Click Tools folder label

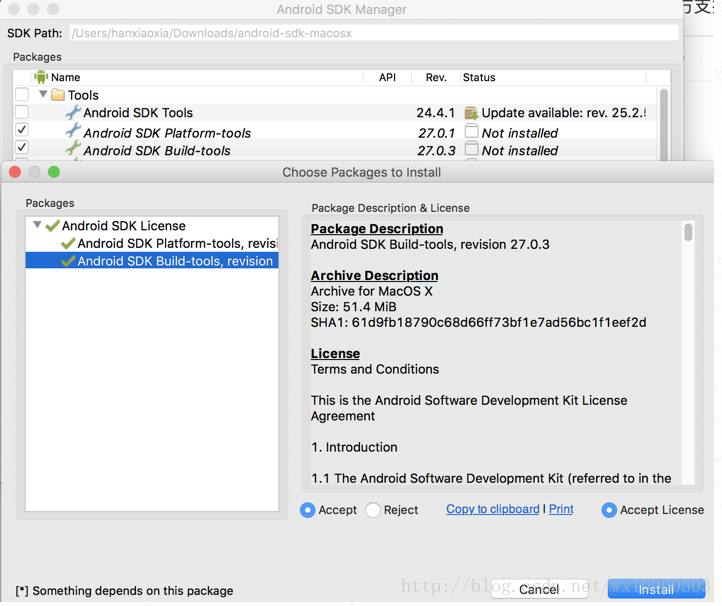pos(83,95)
